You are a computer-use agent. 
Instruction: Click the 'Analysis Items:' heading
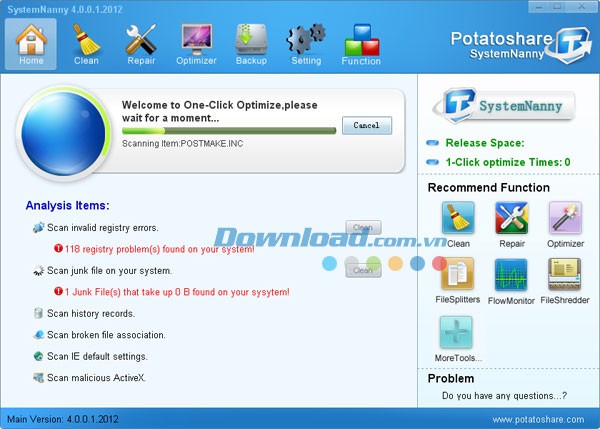[67, 206]
